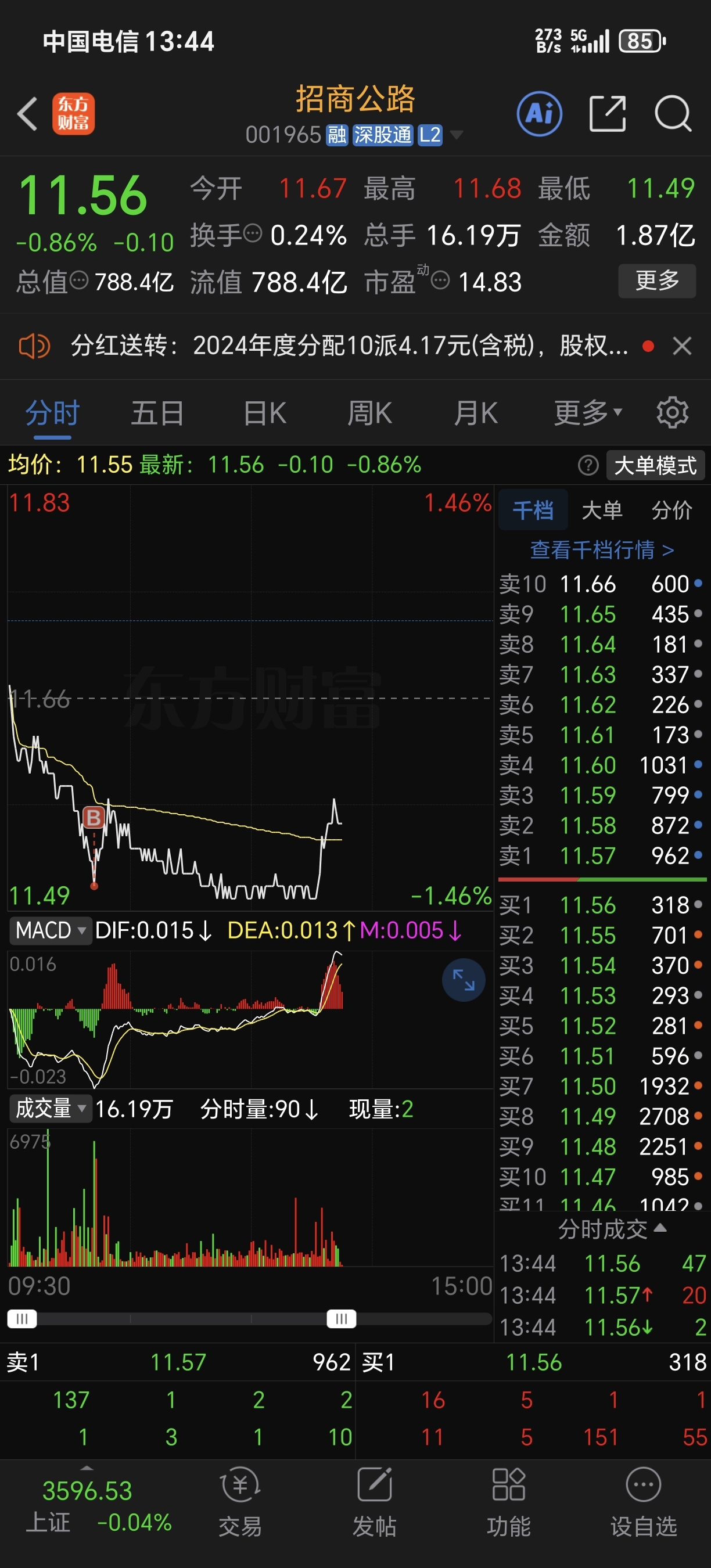
Task: Tap info icon next to 市盈
Action: (x=440, y=280)
